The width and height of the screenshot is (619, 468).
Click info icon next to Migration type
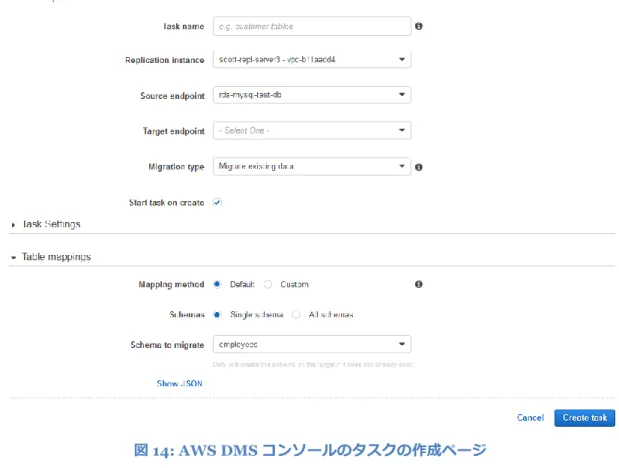tap(419, 167)
